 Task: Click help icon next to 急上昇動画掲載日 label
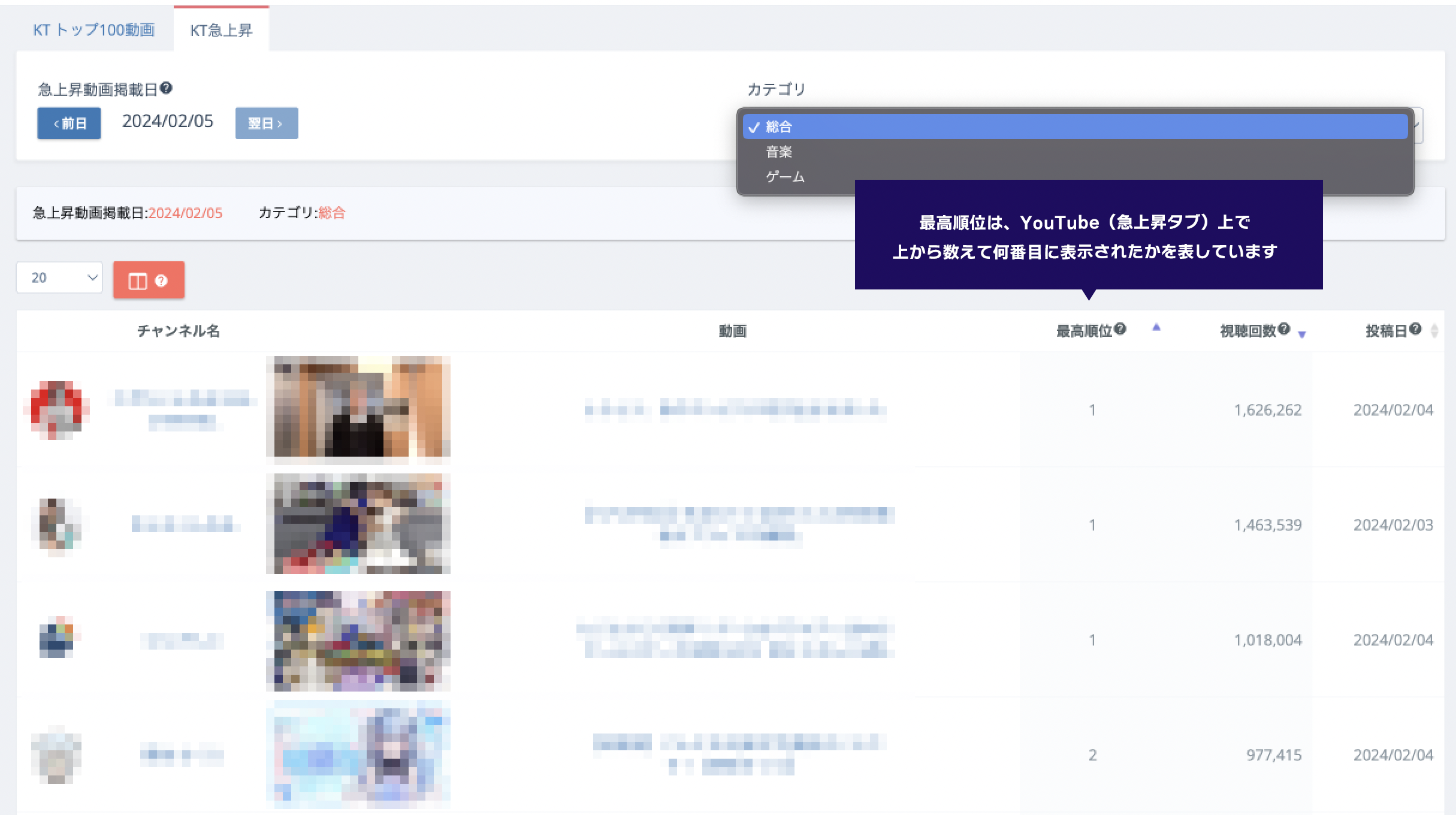pyautogui.click(x=167, y=89)
